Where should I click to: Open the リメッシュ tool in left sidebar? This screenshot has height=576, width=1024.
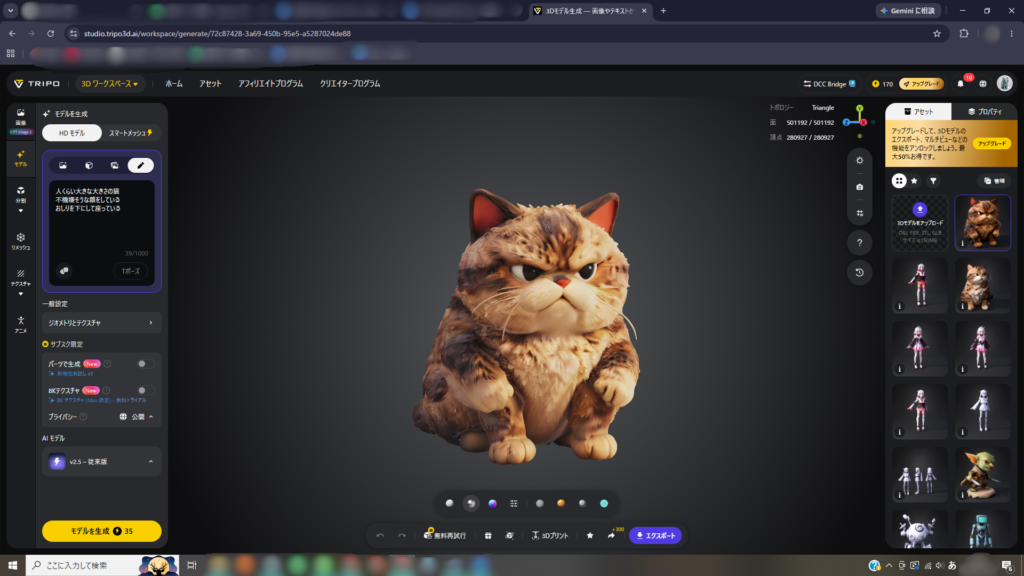pos(20,241)
